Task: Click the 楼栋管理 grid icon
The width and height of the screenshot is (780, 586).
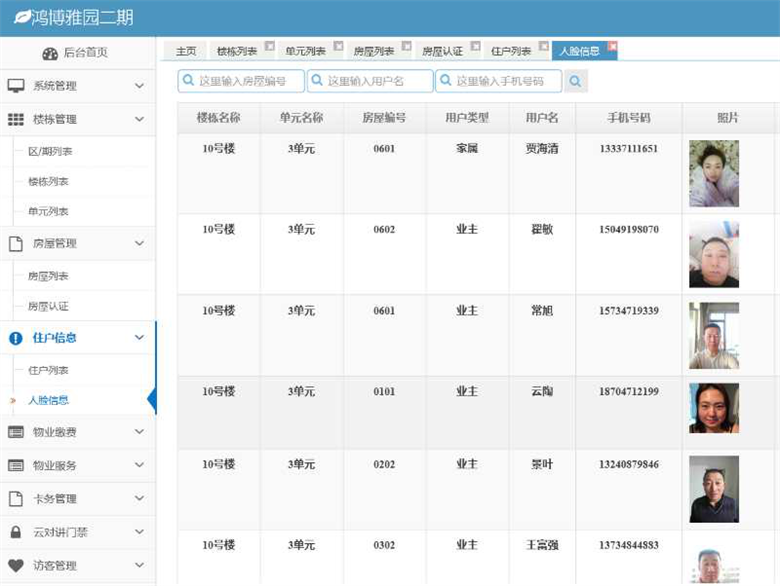Action: (16, 119)
